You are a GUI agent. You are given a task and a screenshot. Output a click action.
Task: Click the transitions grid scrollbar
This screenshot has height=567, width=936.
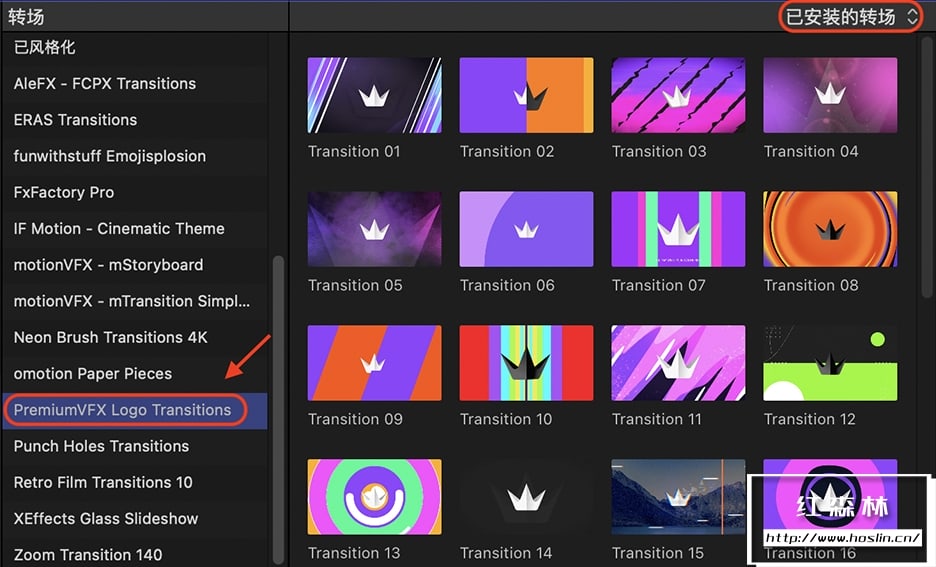point(926,167)
